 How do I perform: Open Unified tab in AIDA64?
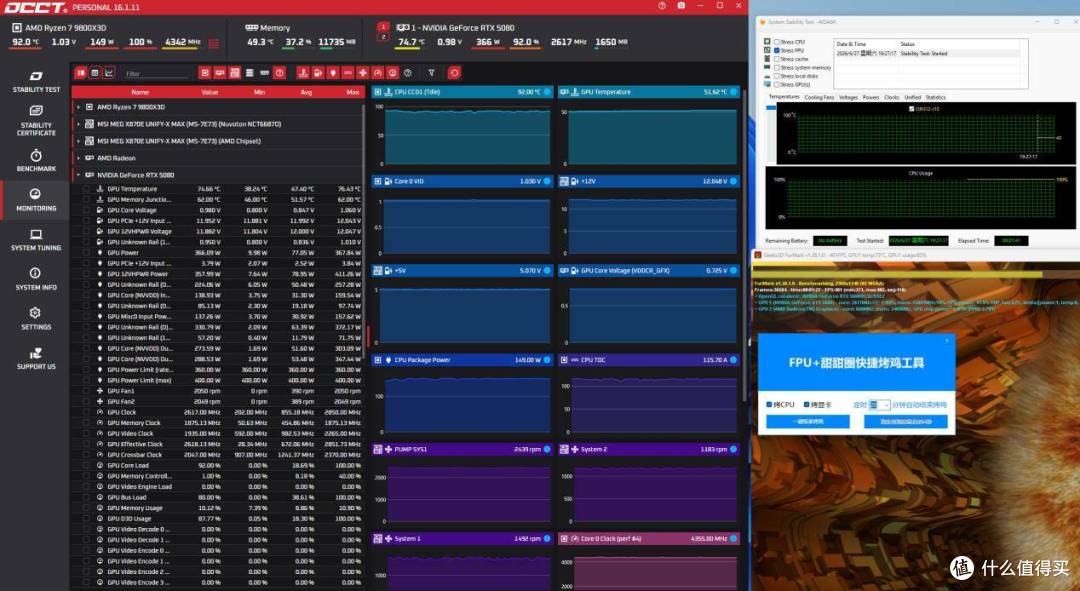(912, 97)
